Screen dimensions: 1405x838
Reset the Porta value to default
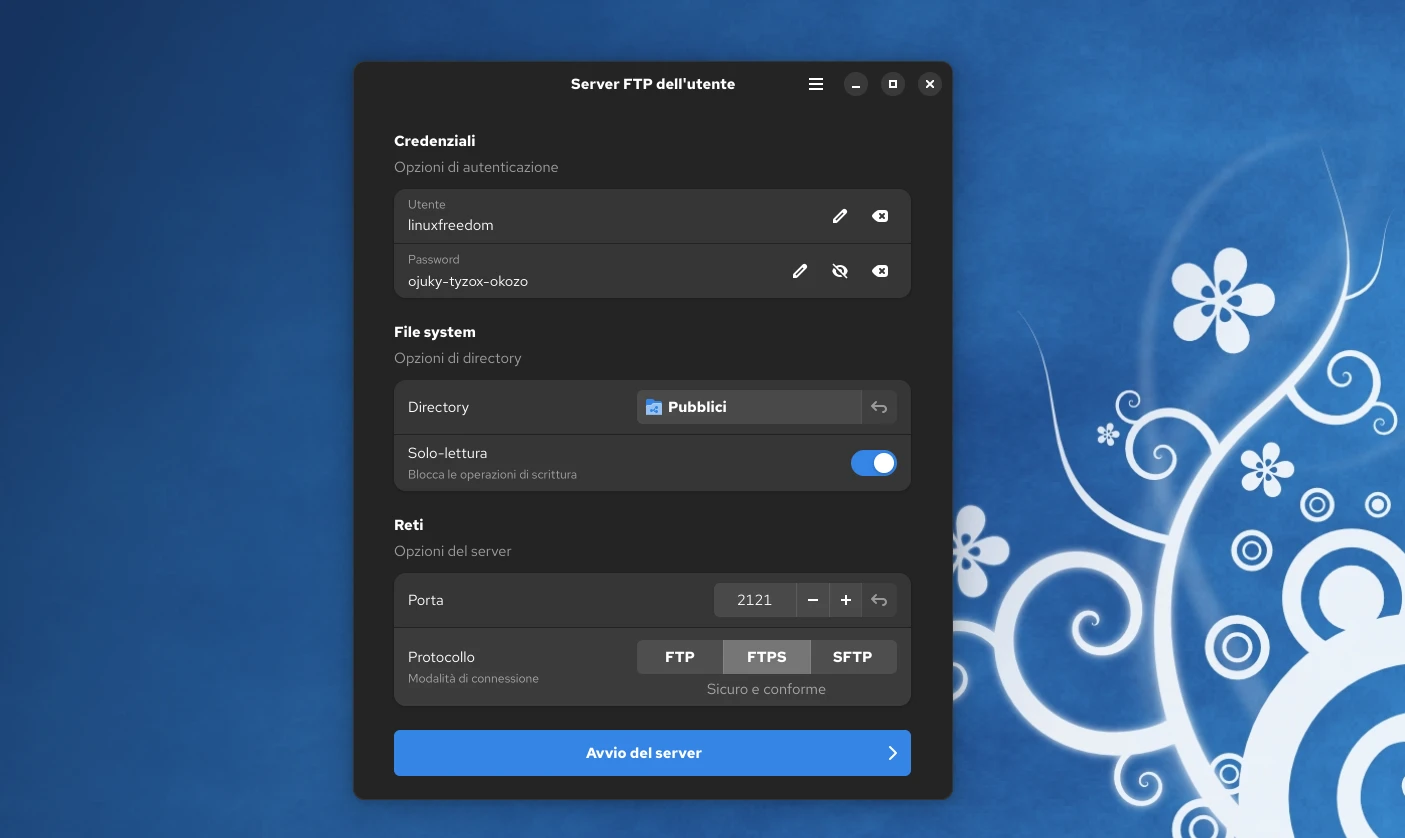pos(879,600)
